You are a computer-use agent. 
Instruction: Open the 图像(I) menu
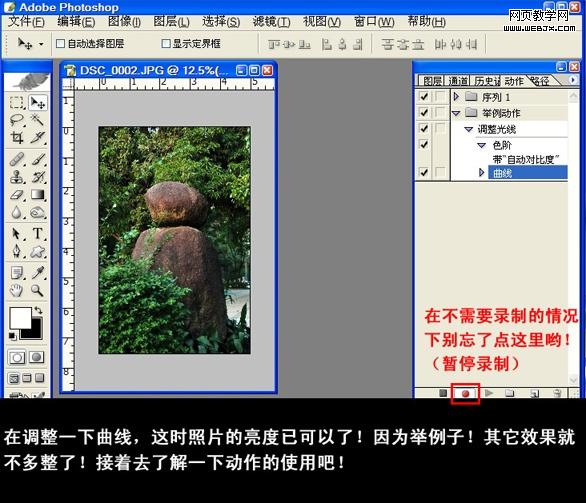[124, 22]
